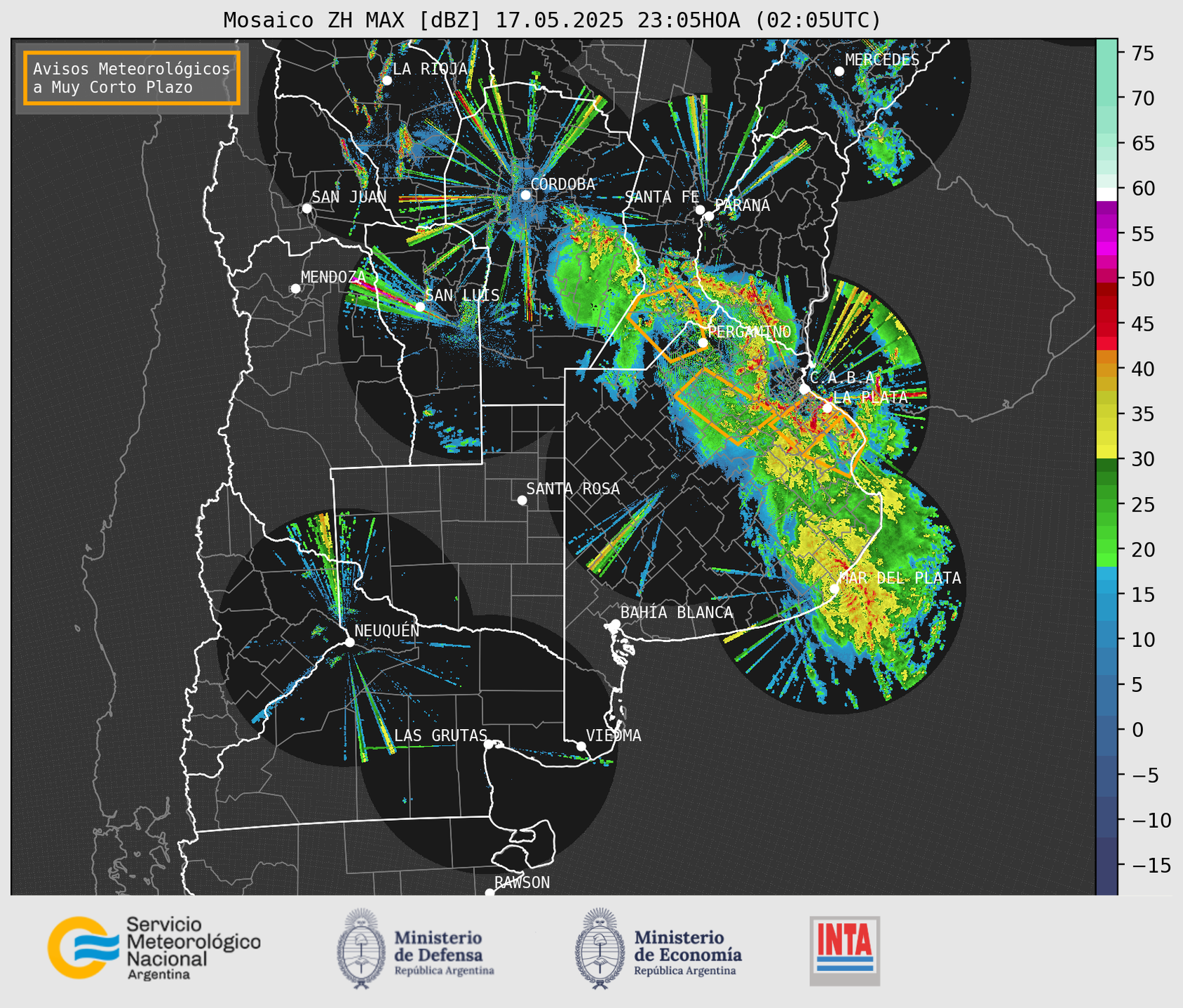The image size is (1183, 1008).
Task: Click the VIEDMA city label
Action: tap(614, 735)
